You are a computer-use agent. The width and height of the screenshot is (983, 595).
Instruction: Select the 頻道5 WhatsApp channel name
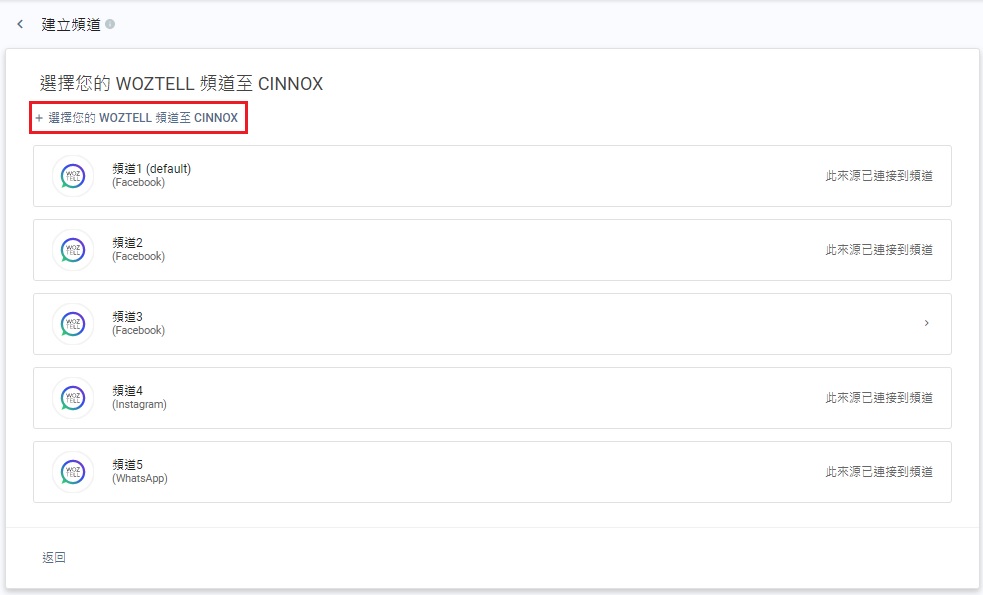tap(128, 465)
